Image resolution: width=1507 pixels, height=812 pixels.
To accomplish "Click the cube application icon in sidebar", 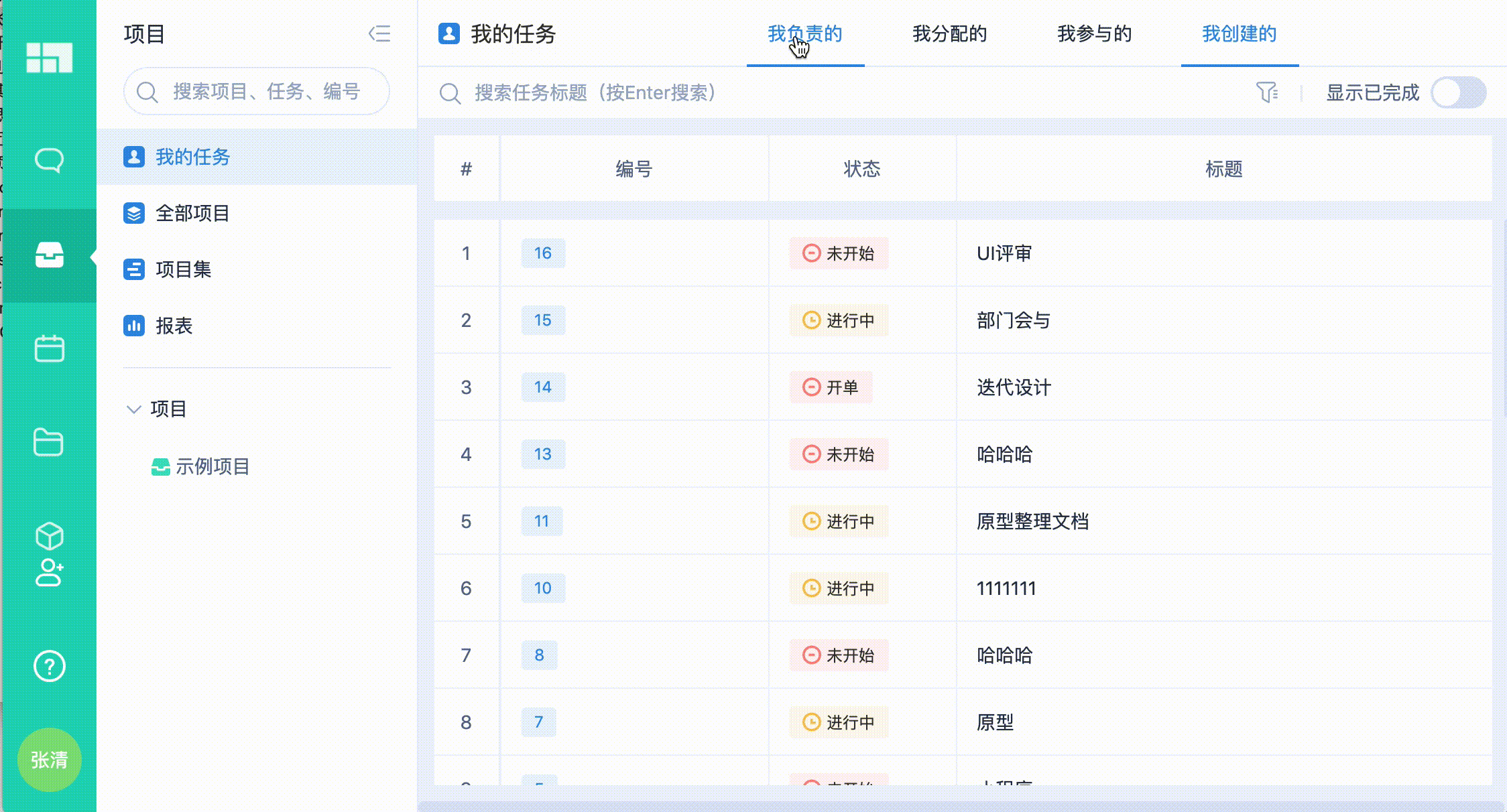I will 49,535.
